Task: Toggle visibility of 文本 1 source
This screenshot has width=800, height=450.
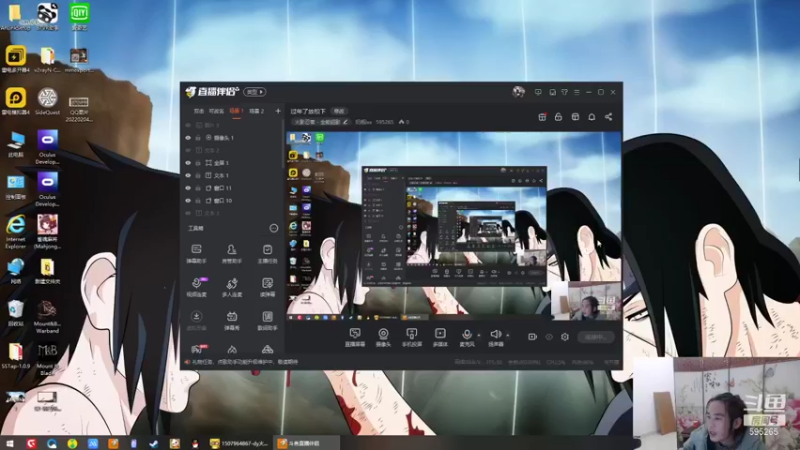Action: click(x=188, y=176)
